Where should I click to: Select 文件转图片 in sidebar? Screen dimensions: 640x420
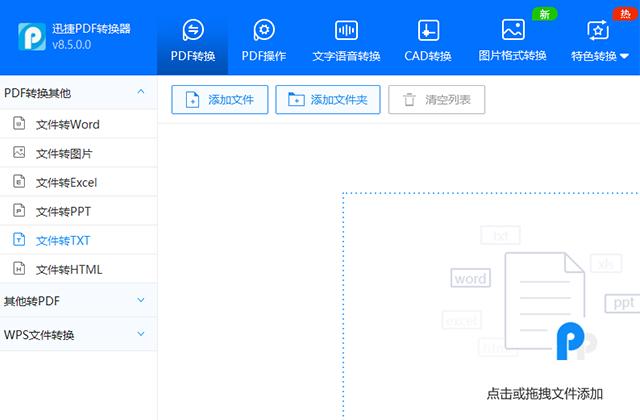pos(78,153)
